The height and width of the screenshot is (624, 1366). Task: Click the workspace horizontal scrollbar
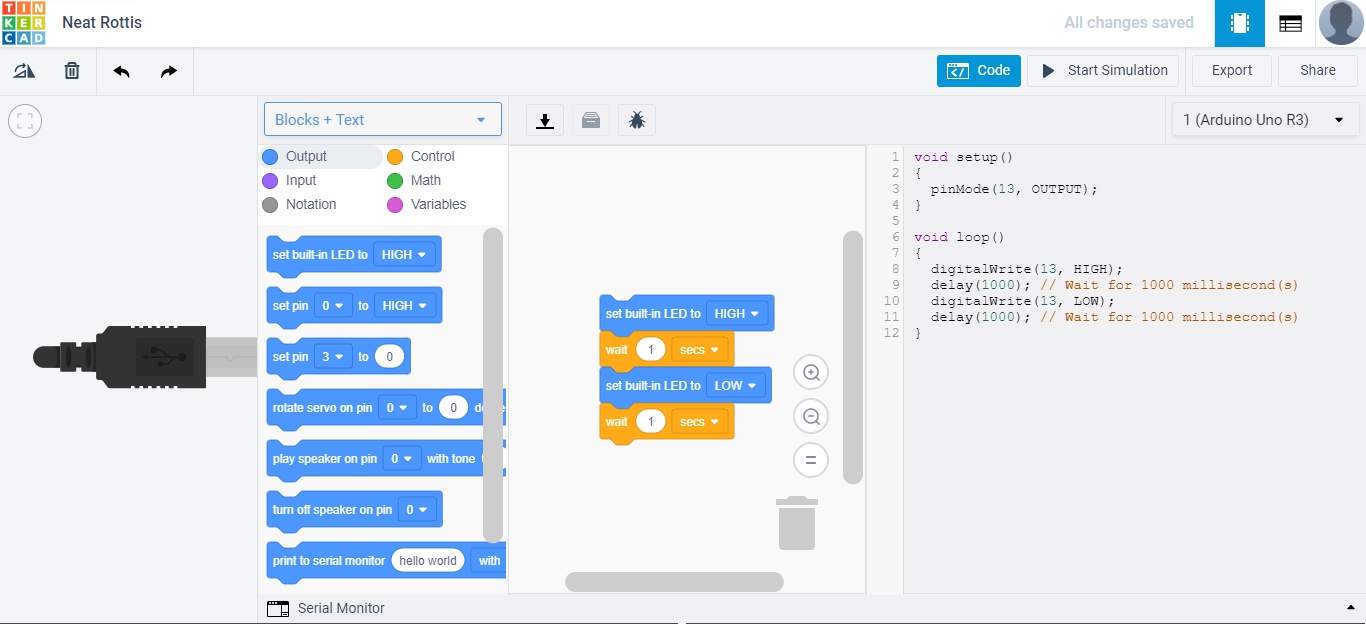coord(674,582)
